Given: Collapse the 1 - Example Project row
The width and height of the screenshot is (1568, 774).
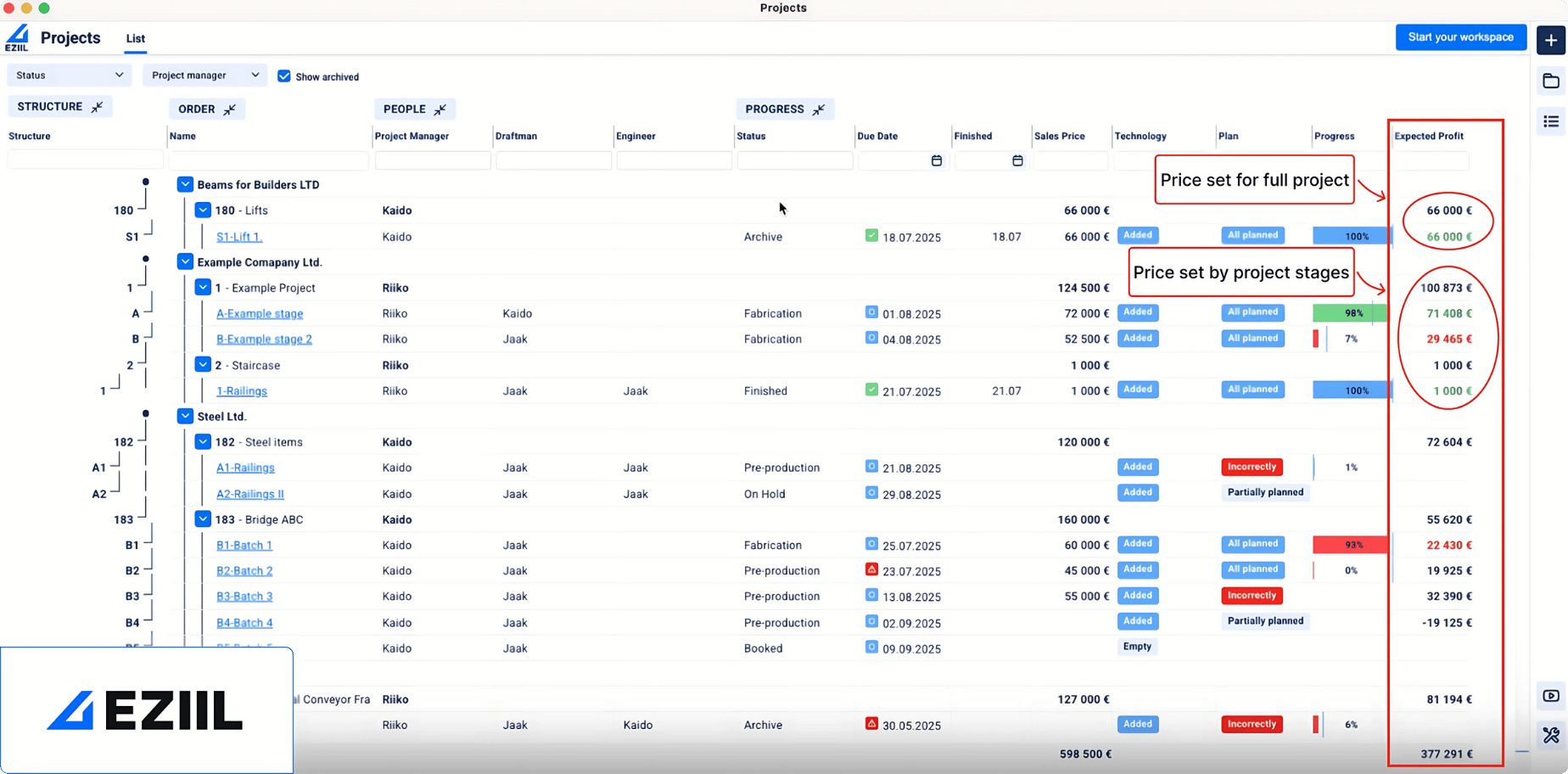Looking at the screenshot, I should point(203,287).
